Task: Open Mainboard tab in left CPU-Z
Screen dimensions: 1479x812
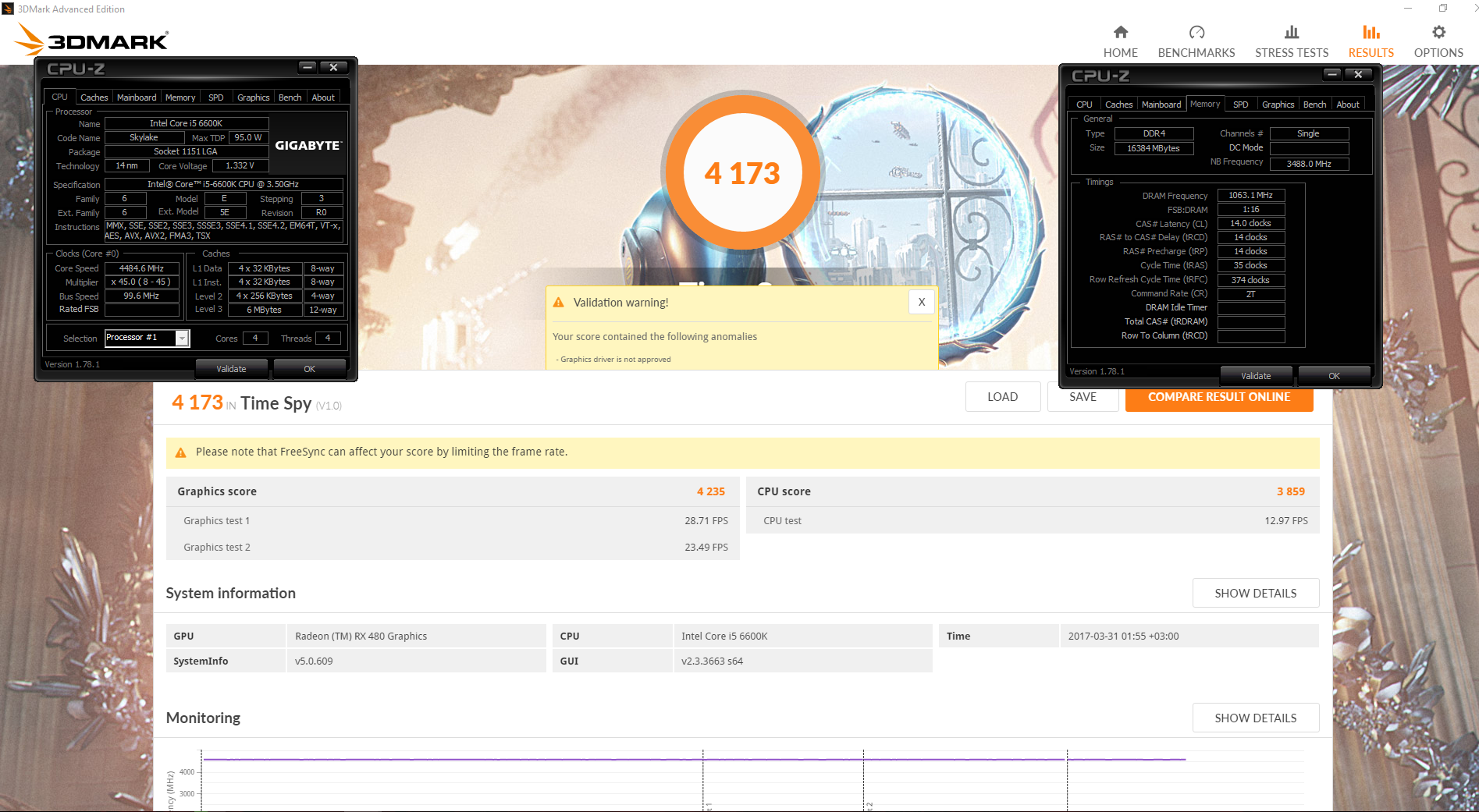Action: pyautogui.click(x=137, y=98)
